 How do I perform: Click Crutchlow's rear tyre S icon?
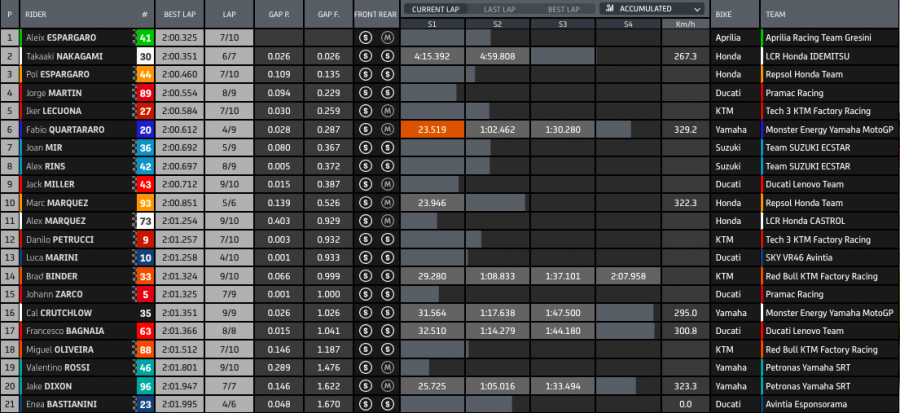point(387,313)
